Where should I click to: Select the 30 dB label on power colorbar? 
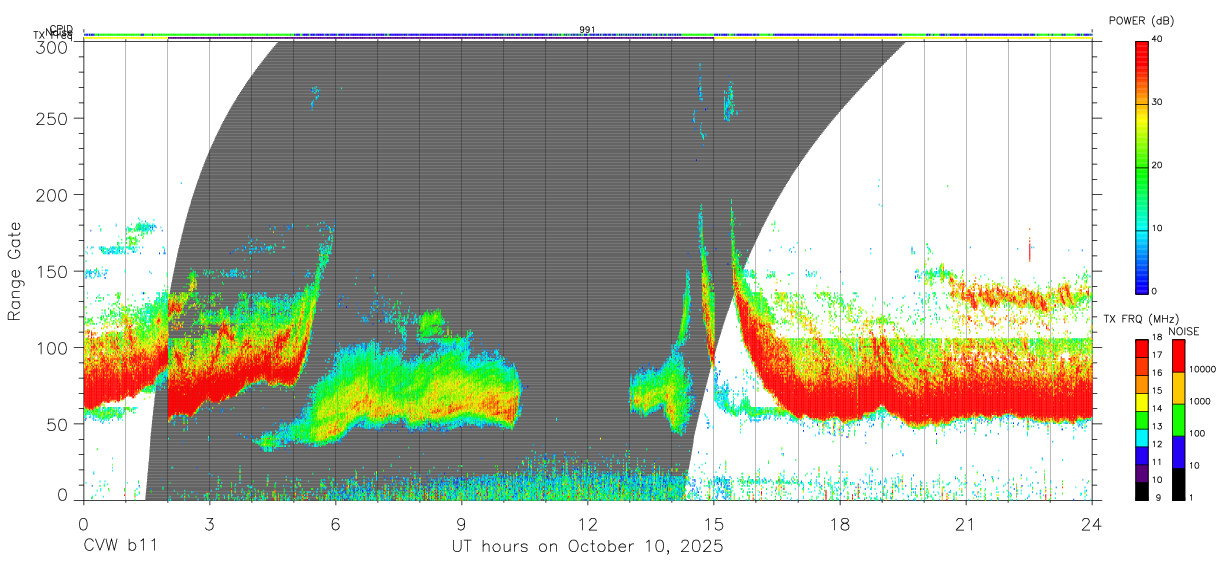click(1157, 103)
